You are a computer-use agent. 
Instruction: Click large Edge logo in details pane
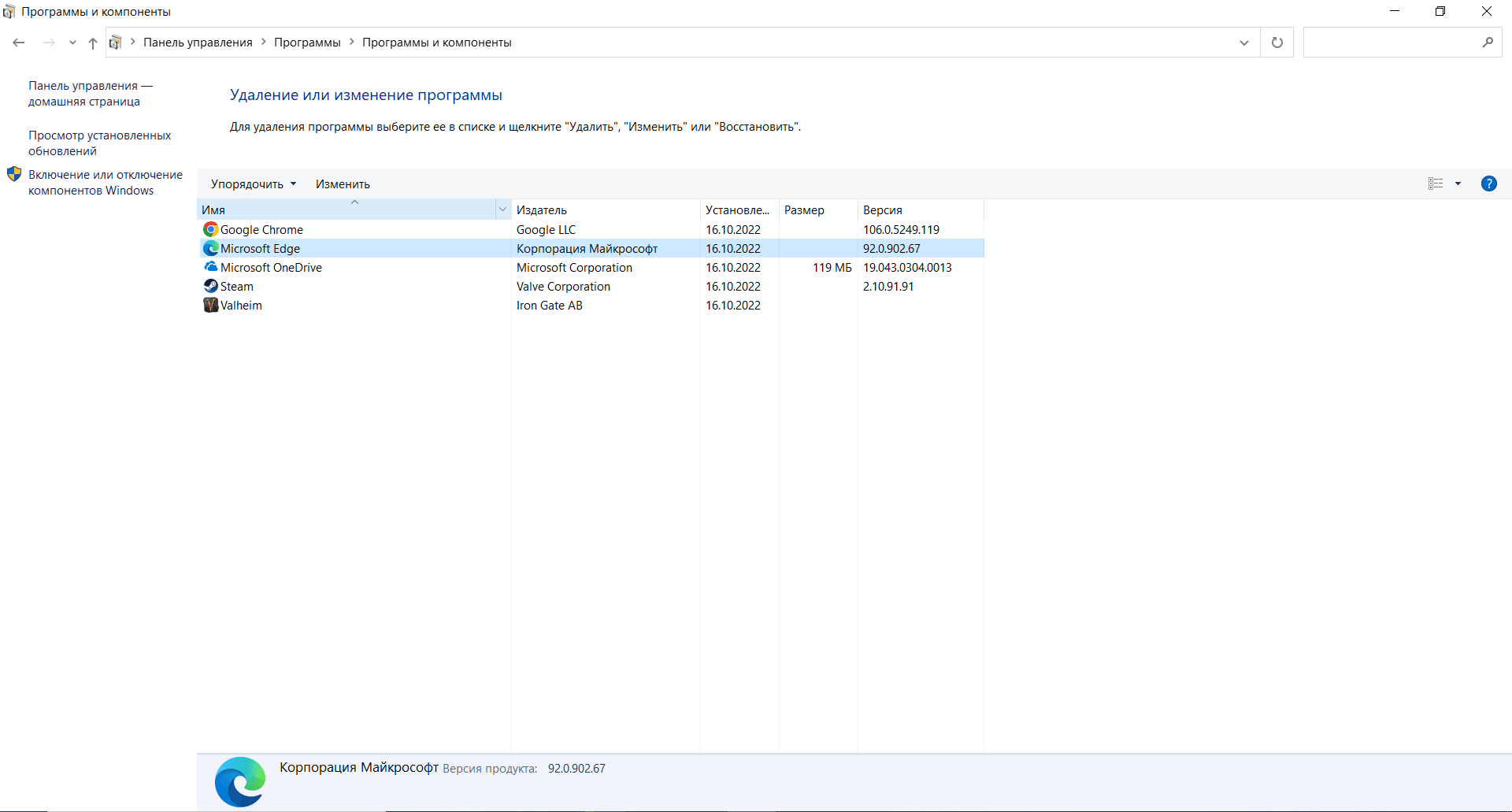pyautogui.click(x=240, y=781)
